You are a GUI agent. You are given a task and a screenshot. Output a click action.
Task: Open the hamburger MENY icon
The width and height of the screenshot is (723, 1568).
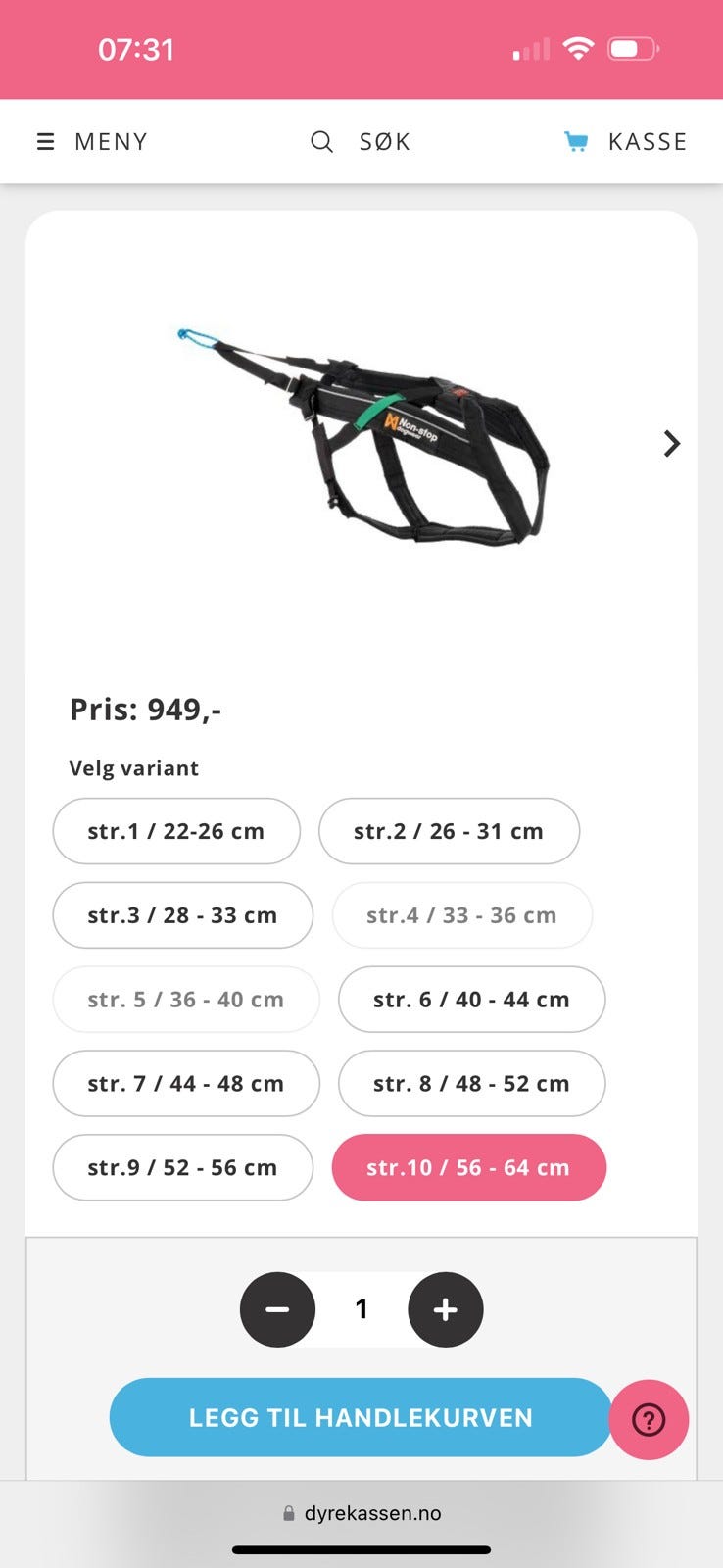pyautogui.click(x=45, y=142)
